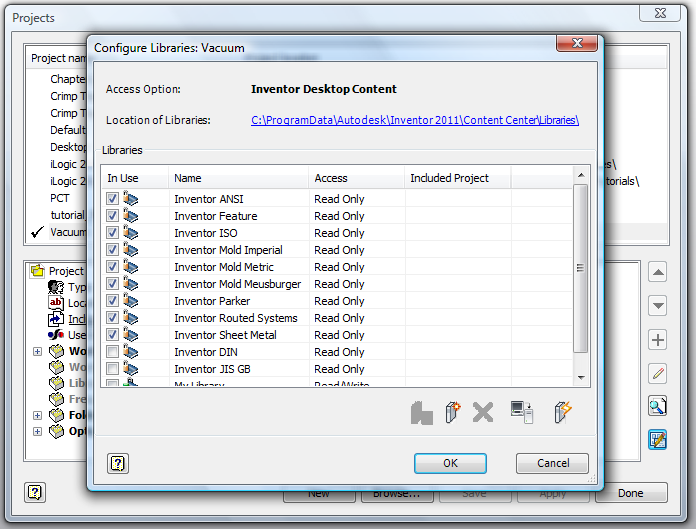The height and width of the screenshot is (529, 696).
Task: Select Inventor Mold Meusburger name cell
Action: point(237,284)
